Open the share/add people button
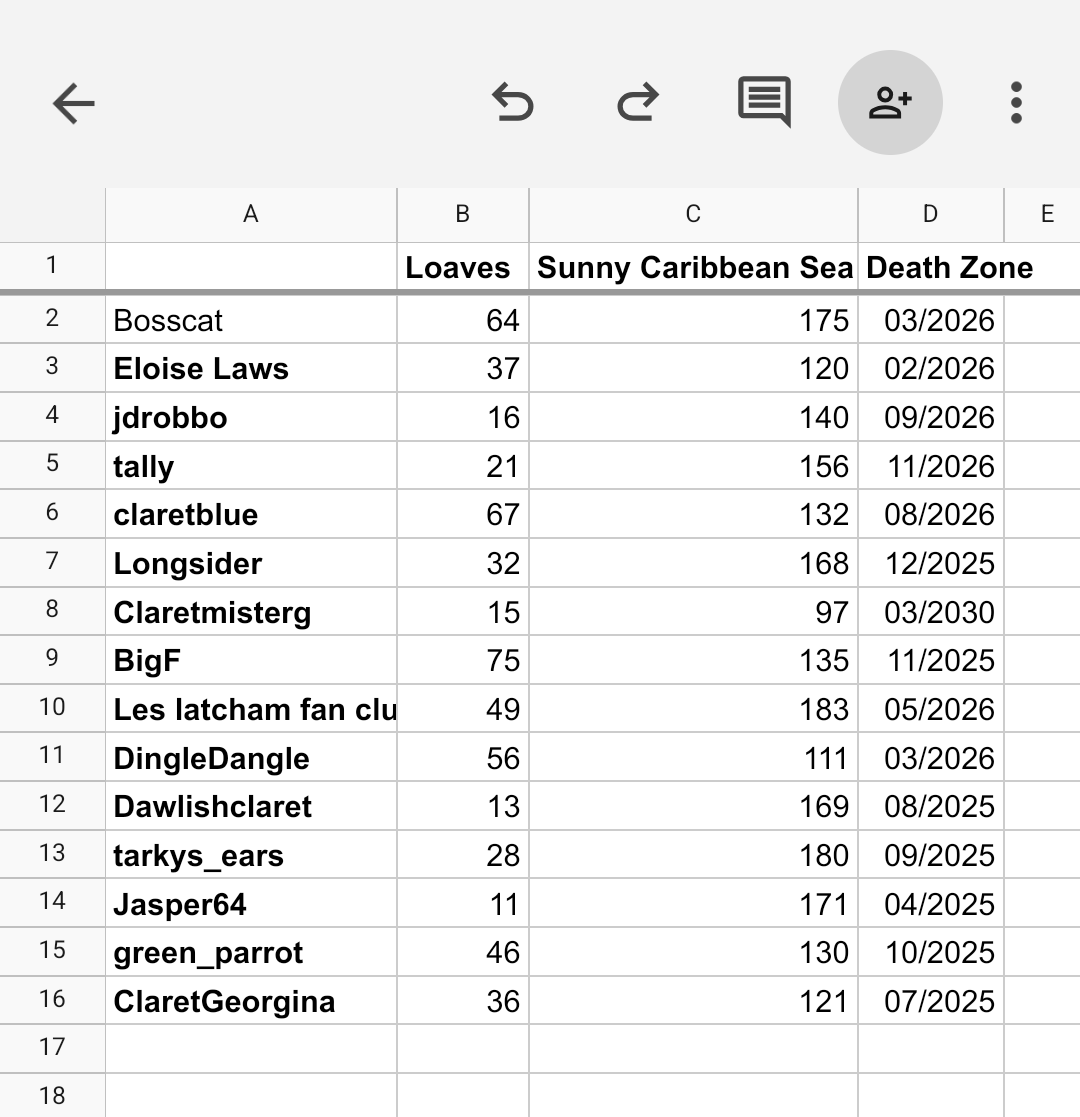This screenshot has width=1080, height=1117. 890,102
